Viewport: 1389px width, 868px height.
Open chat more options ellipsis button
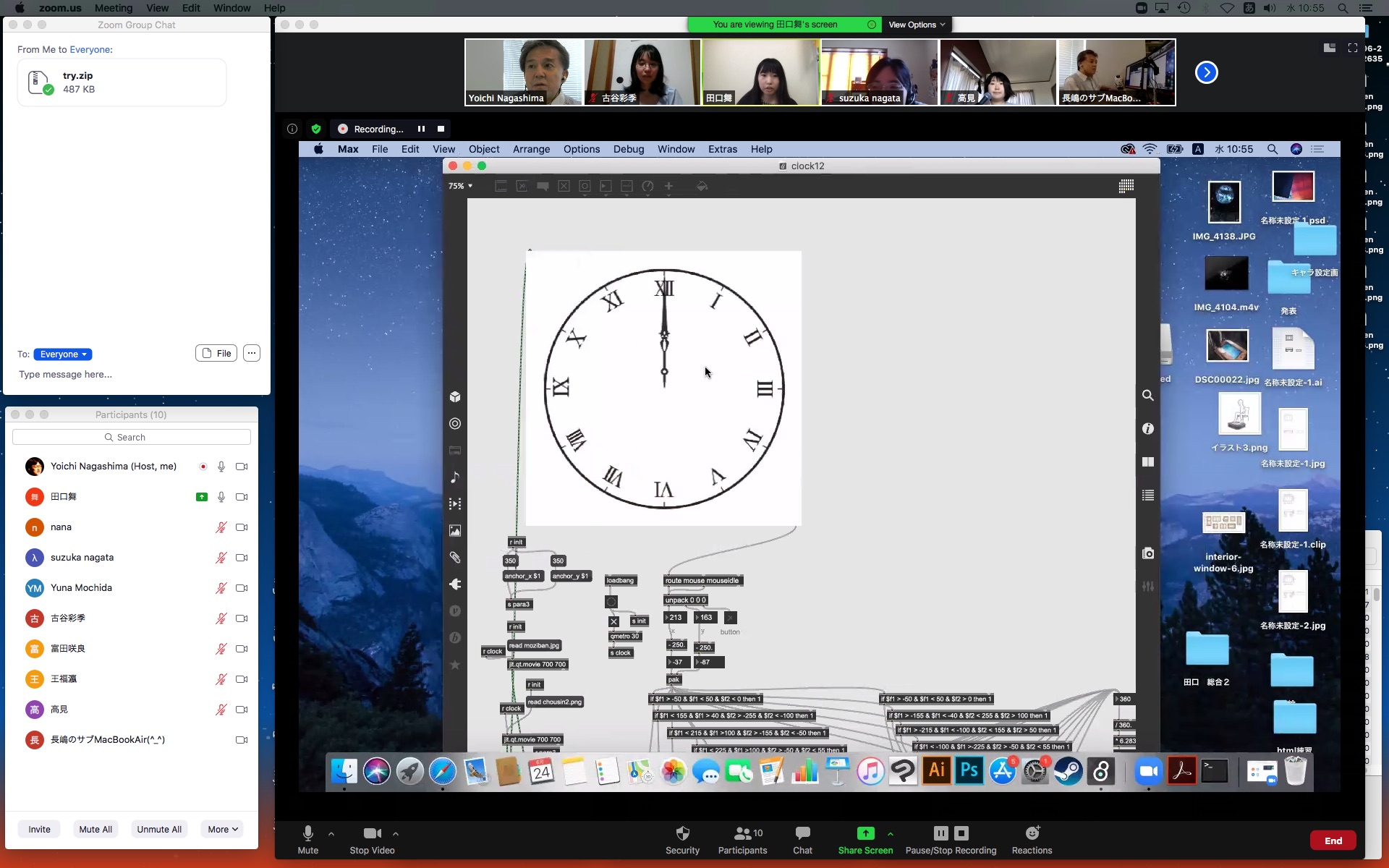(x=251, y=353)
